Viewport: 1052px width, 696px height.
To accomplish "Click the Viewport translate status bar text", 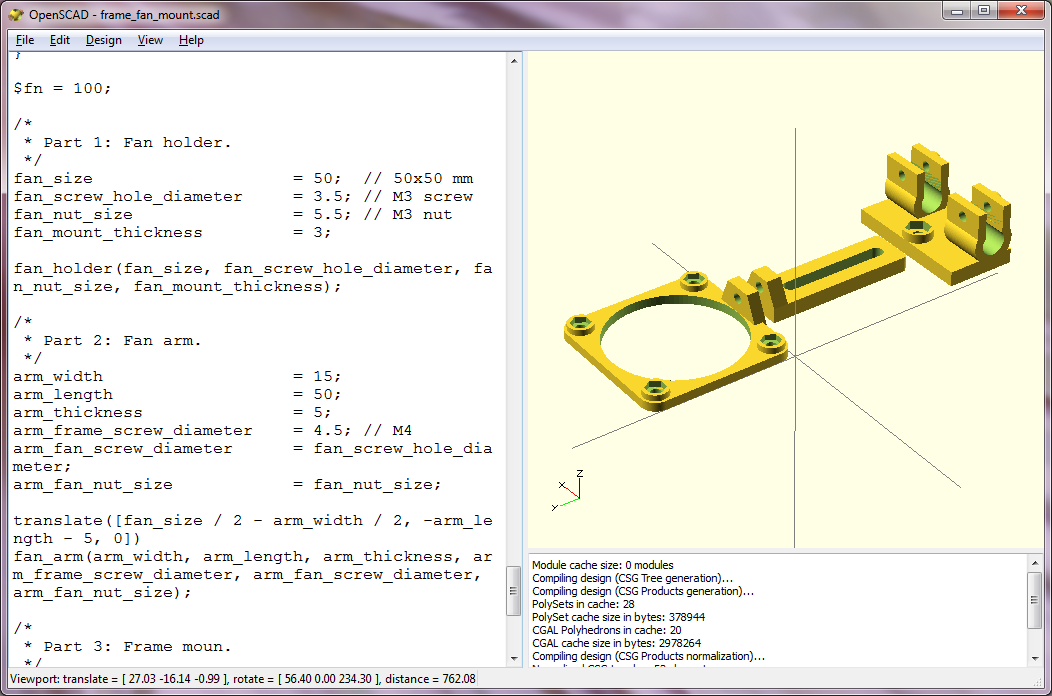I will point(243,679).
